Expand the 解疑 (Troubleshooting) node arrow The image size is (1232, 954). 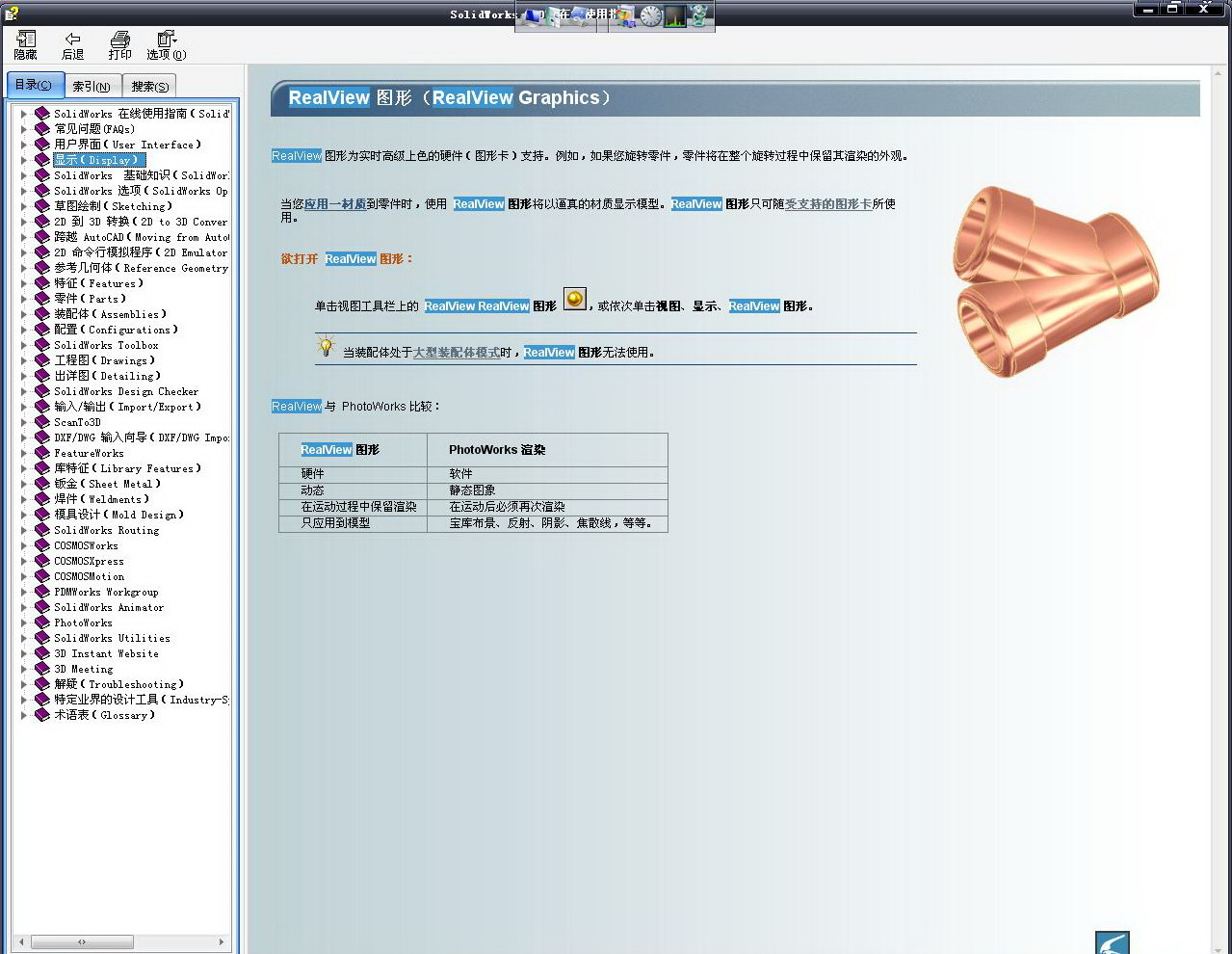tap(24, 684)
